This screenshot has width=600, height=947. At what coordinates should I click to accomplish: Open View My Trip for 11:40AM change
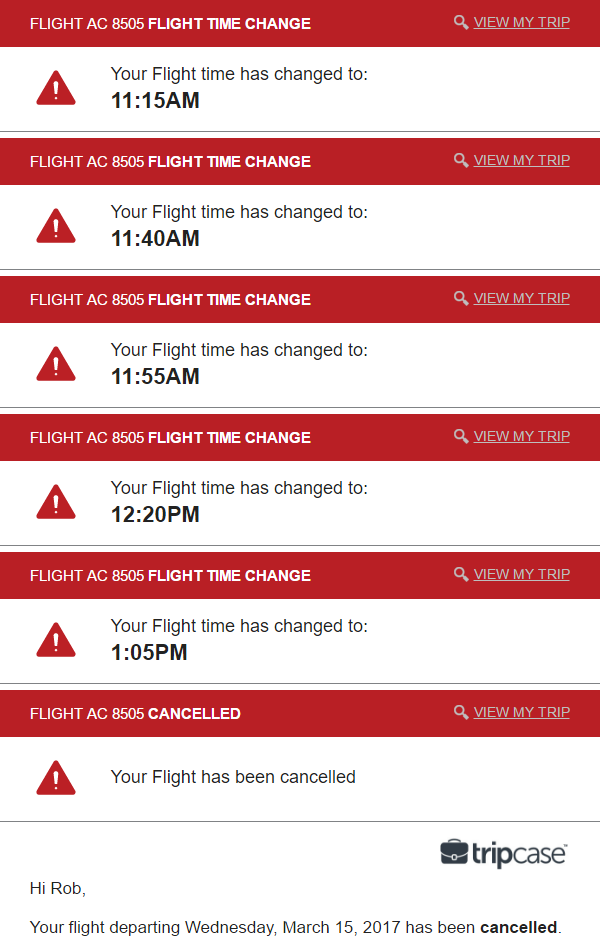[x=521, y=160]
